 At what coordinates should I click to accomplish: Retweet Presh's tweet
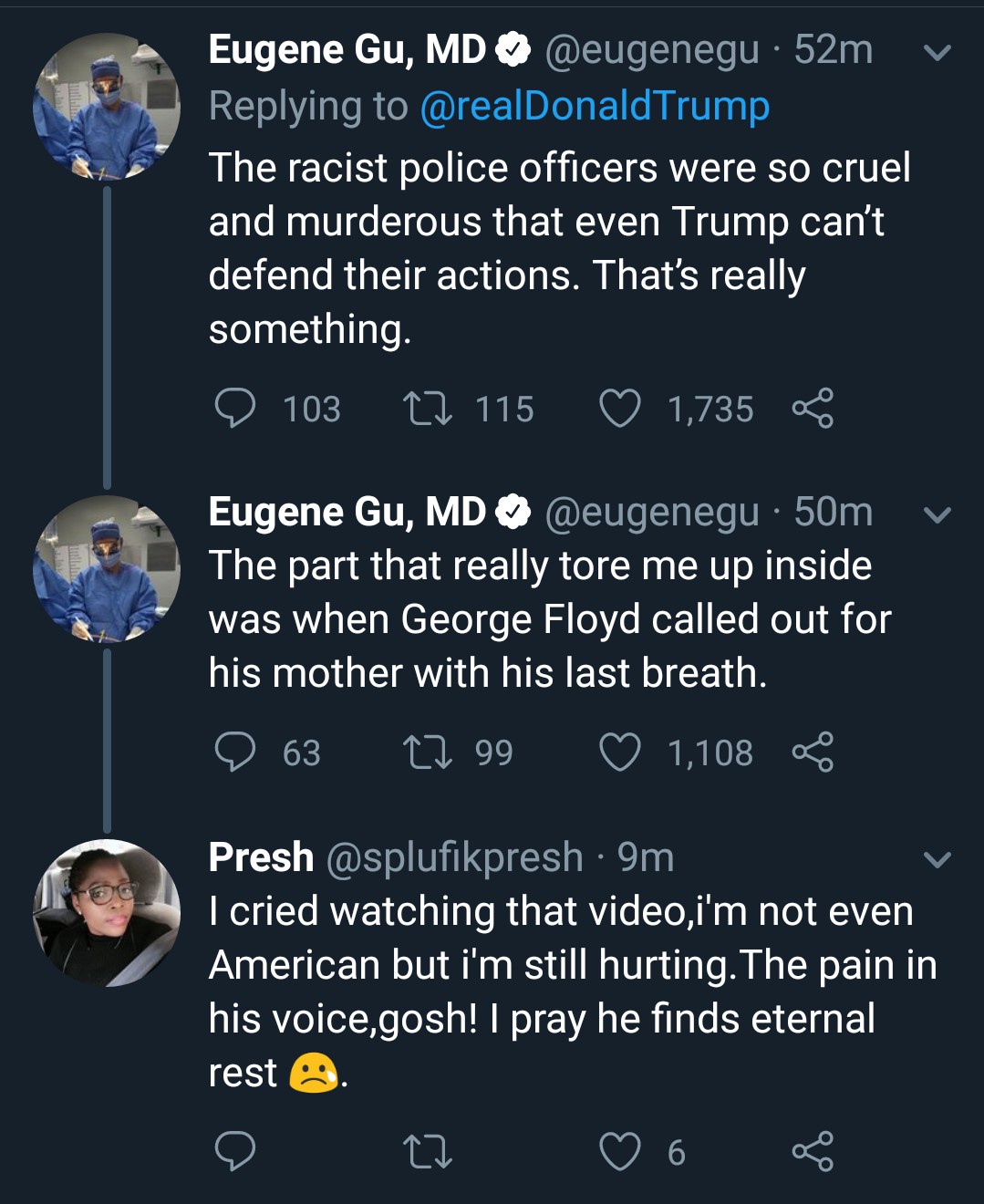click(428, 1151)
